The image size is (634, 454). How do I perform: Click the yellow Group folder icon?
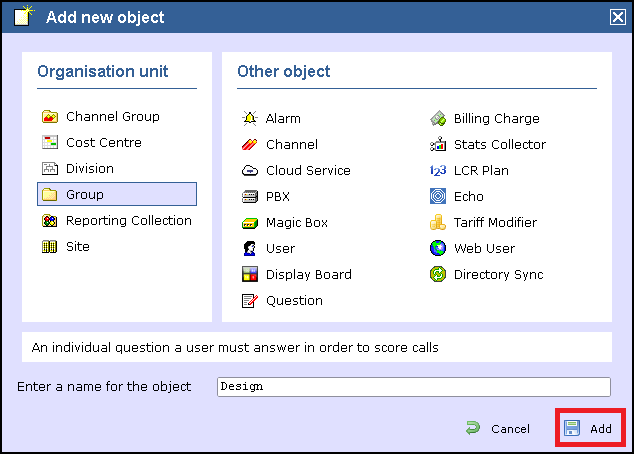pyautogui.click(x=50, y=194)
